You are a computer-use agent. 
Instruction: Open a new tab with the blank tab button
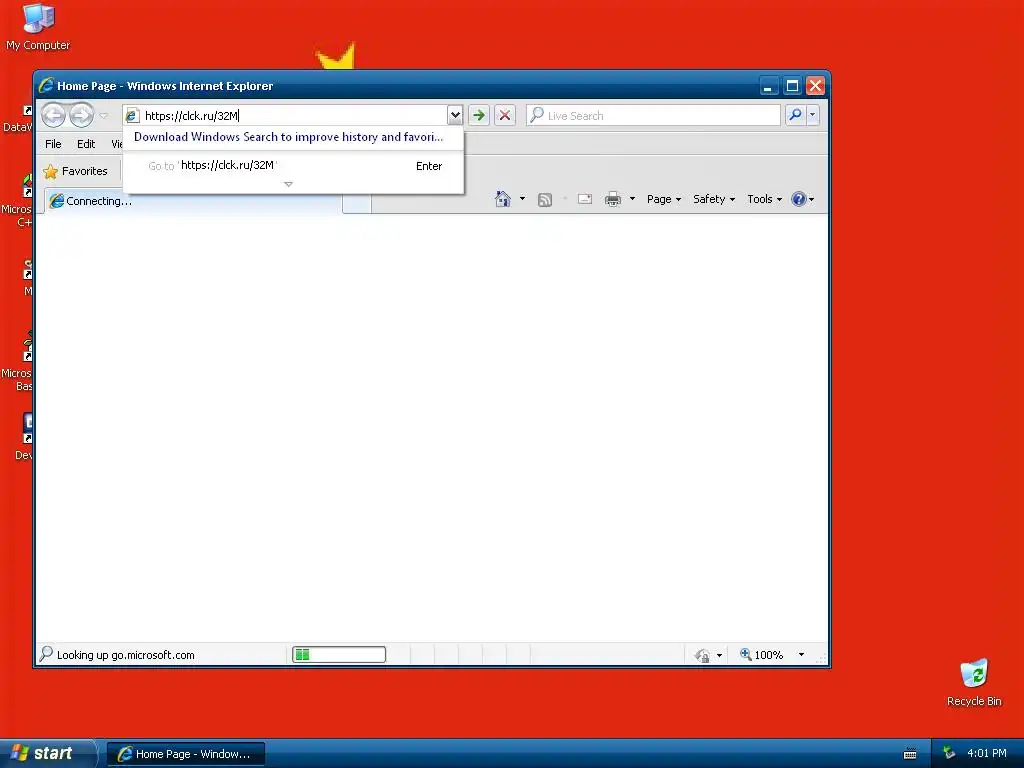tap(357, 204)
